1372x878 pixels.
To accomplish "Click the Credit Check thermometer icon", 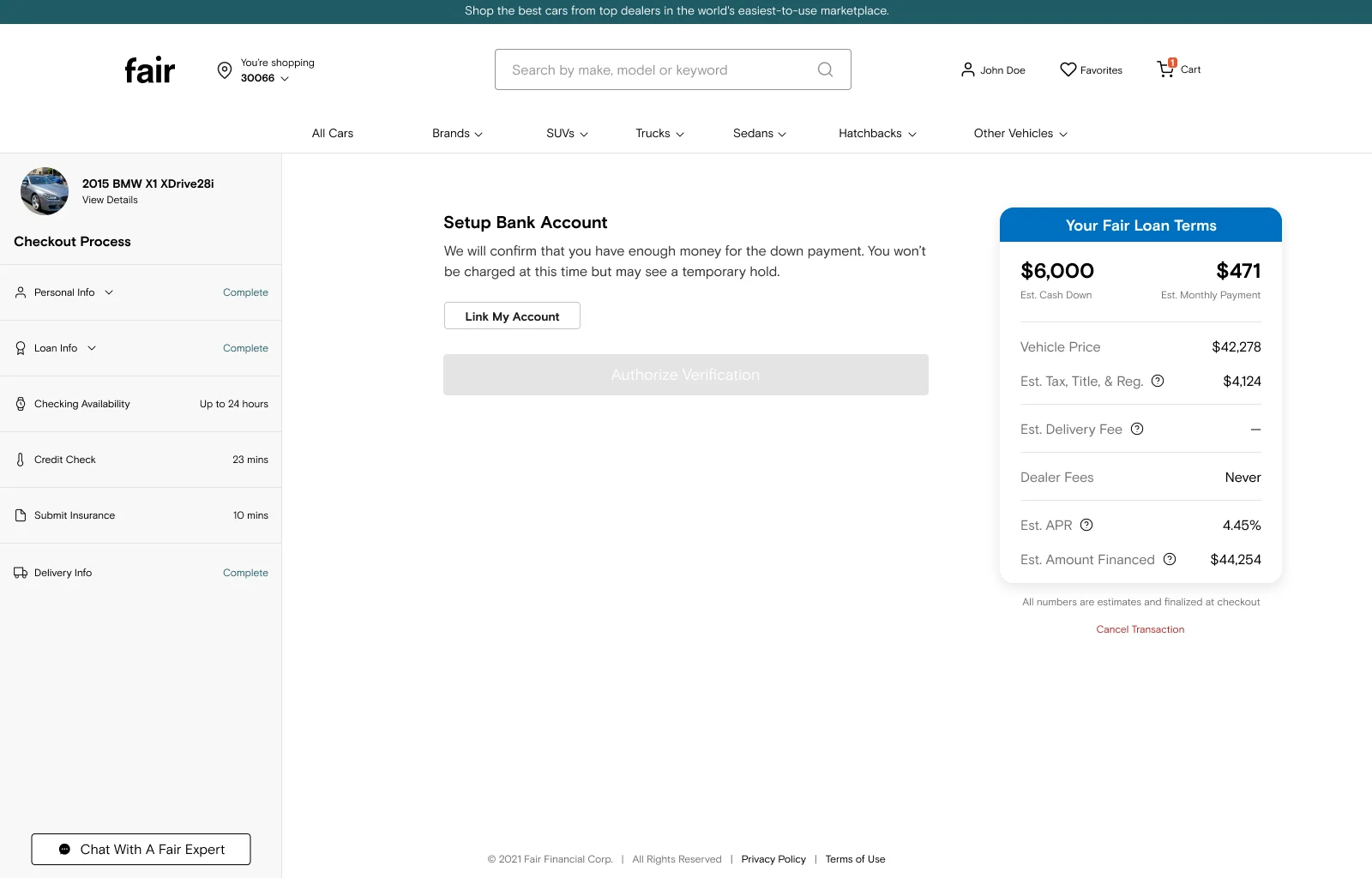I will point(21,460).
